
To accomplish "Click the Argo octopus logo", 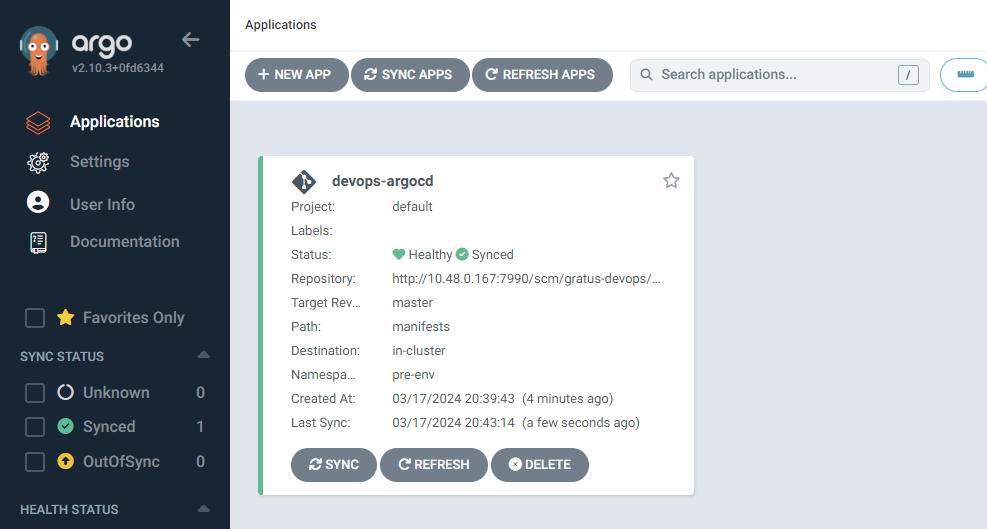I will [40, 52].
